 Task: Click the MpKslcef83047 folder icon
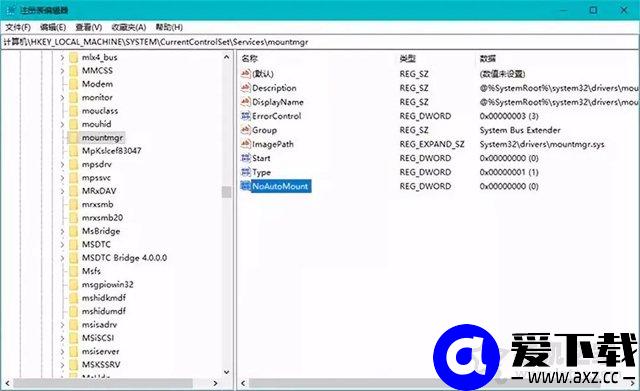point(73,151)
